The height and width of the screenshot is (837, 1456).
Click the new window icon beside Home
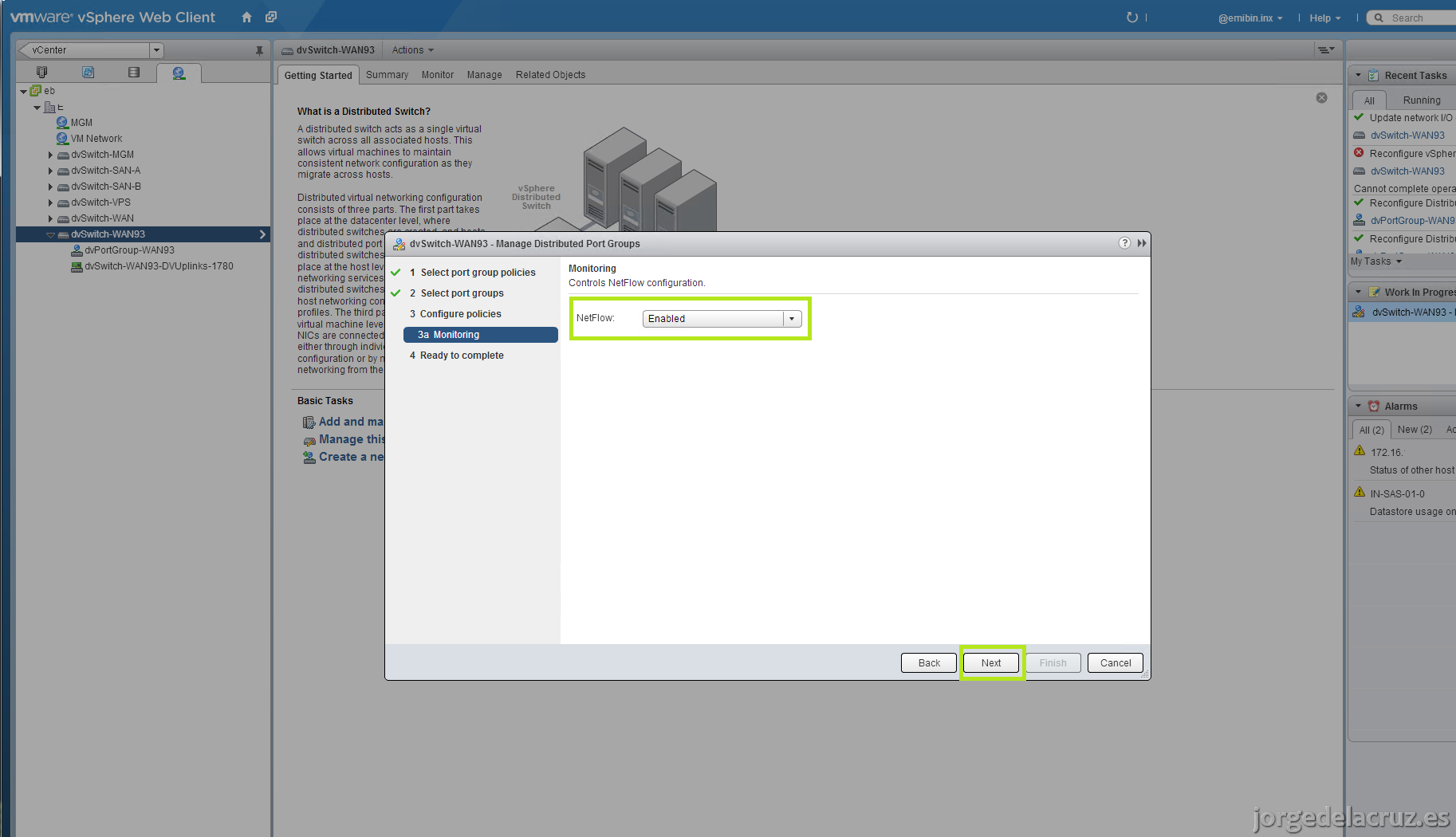pos(271,17)
